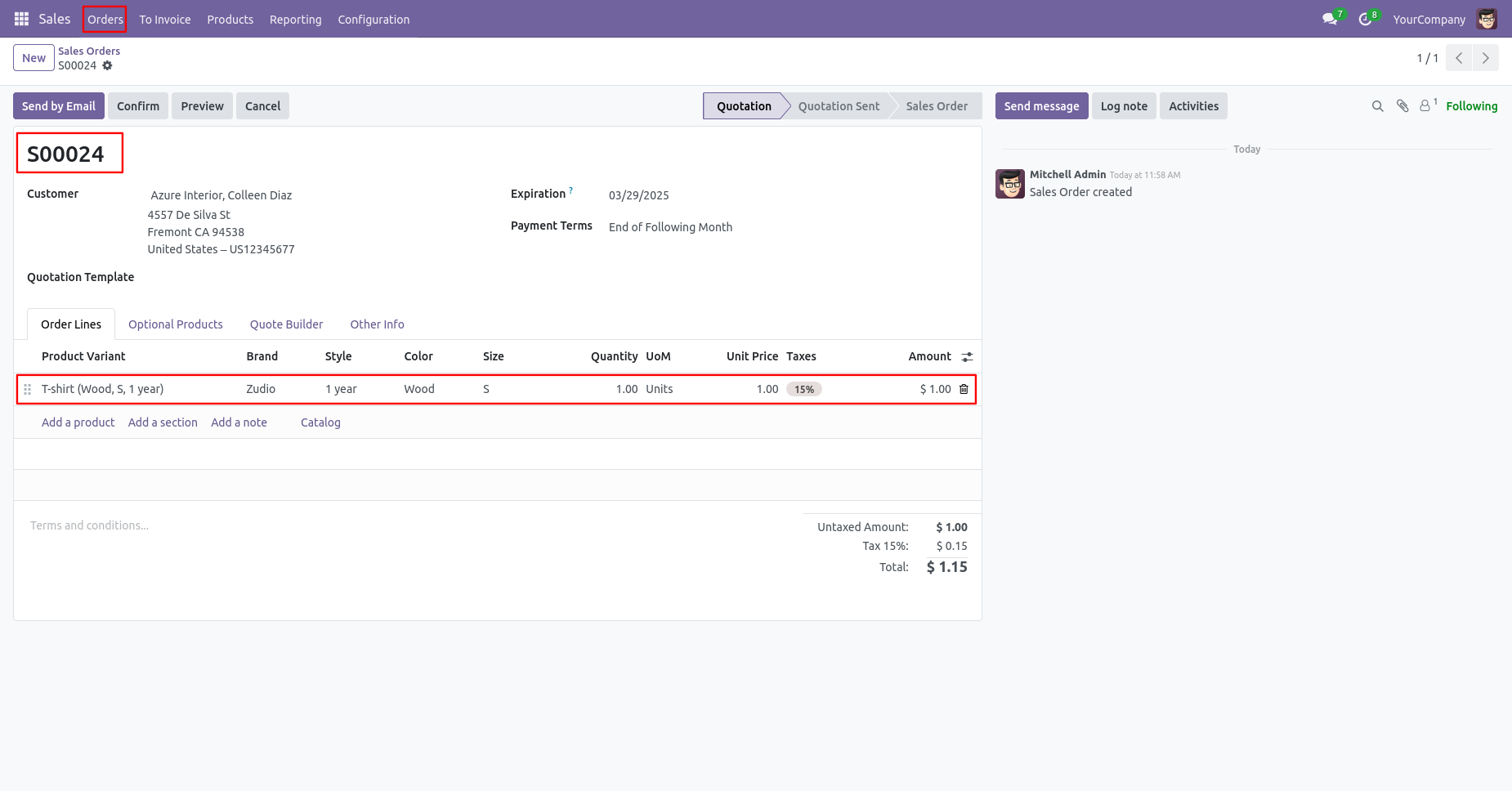The width and height of the screenshot is (1512, 791).
Task: Click the Sales app title
Action: pos(55,19)
